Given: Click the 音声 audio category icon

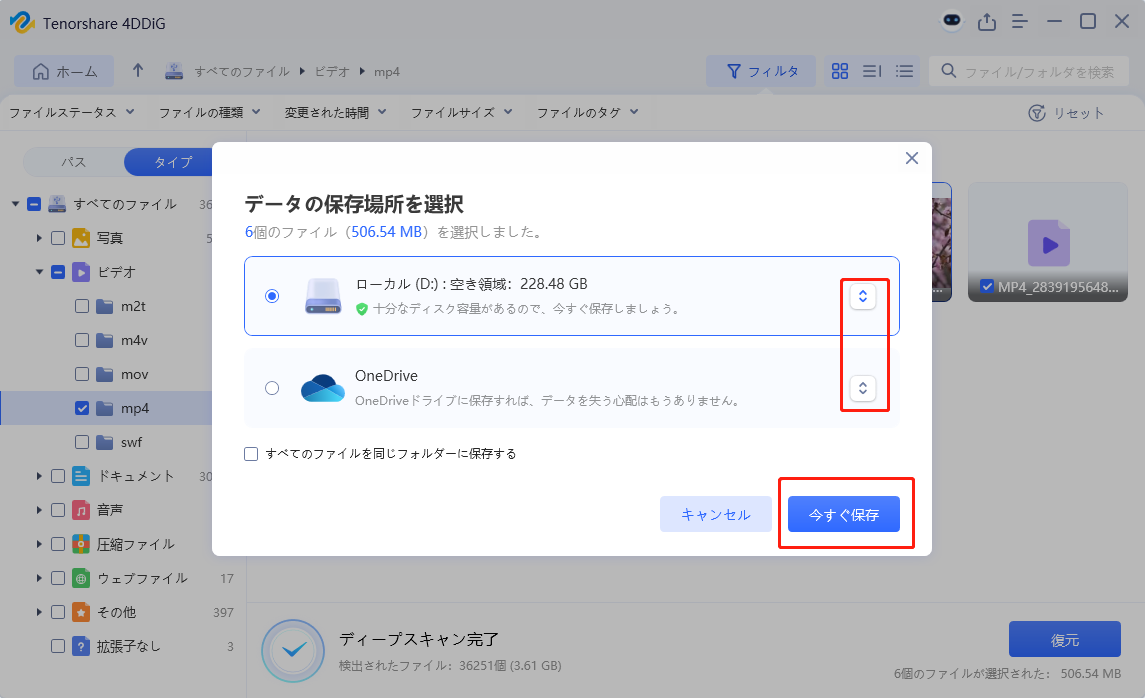Looking at the screenshot, I should [81, 510].
